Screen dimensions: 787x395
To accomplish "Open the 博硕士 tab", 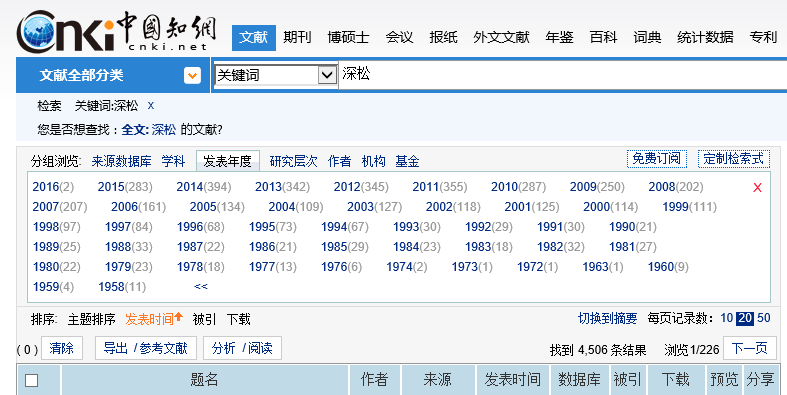I will (x=348, y=37).
